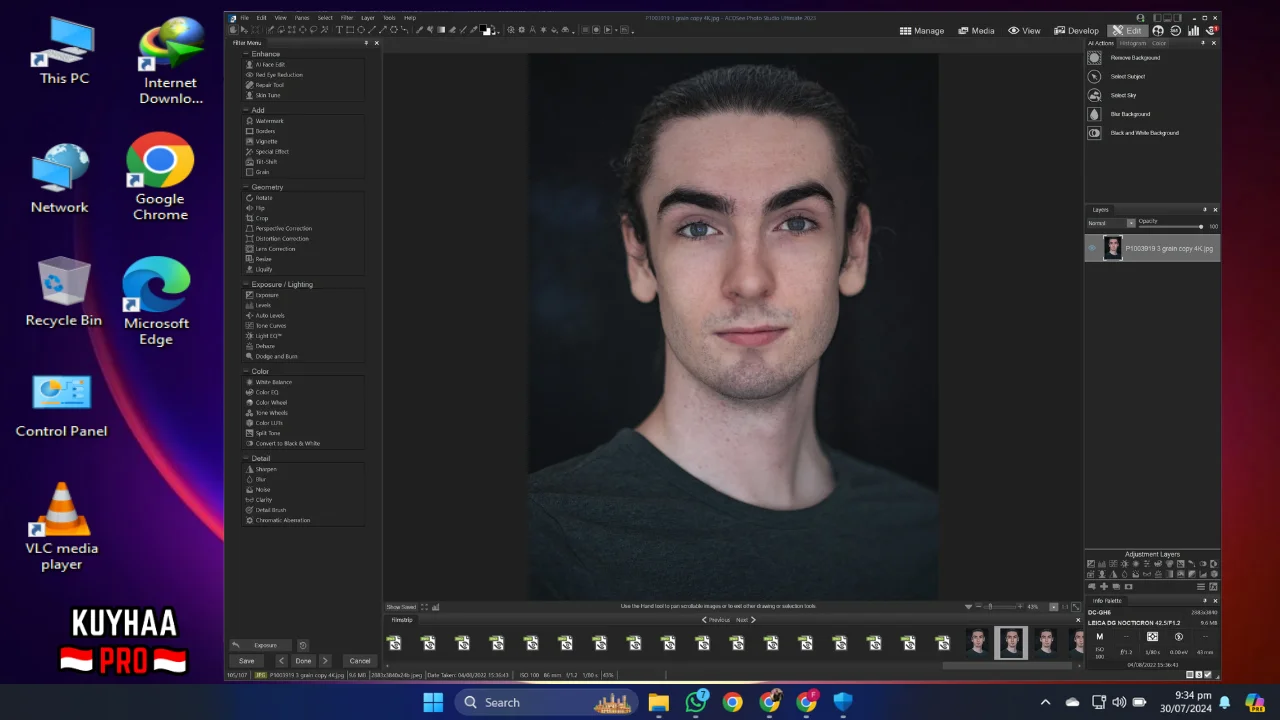Collapse the Add filter group

coord(246,110)
